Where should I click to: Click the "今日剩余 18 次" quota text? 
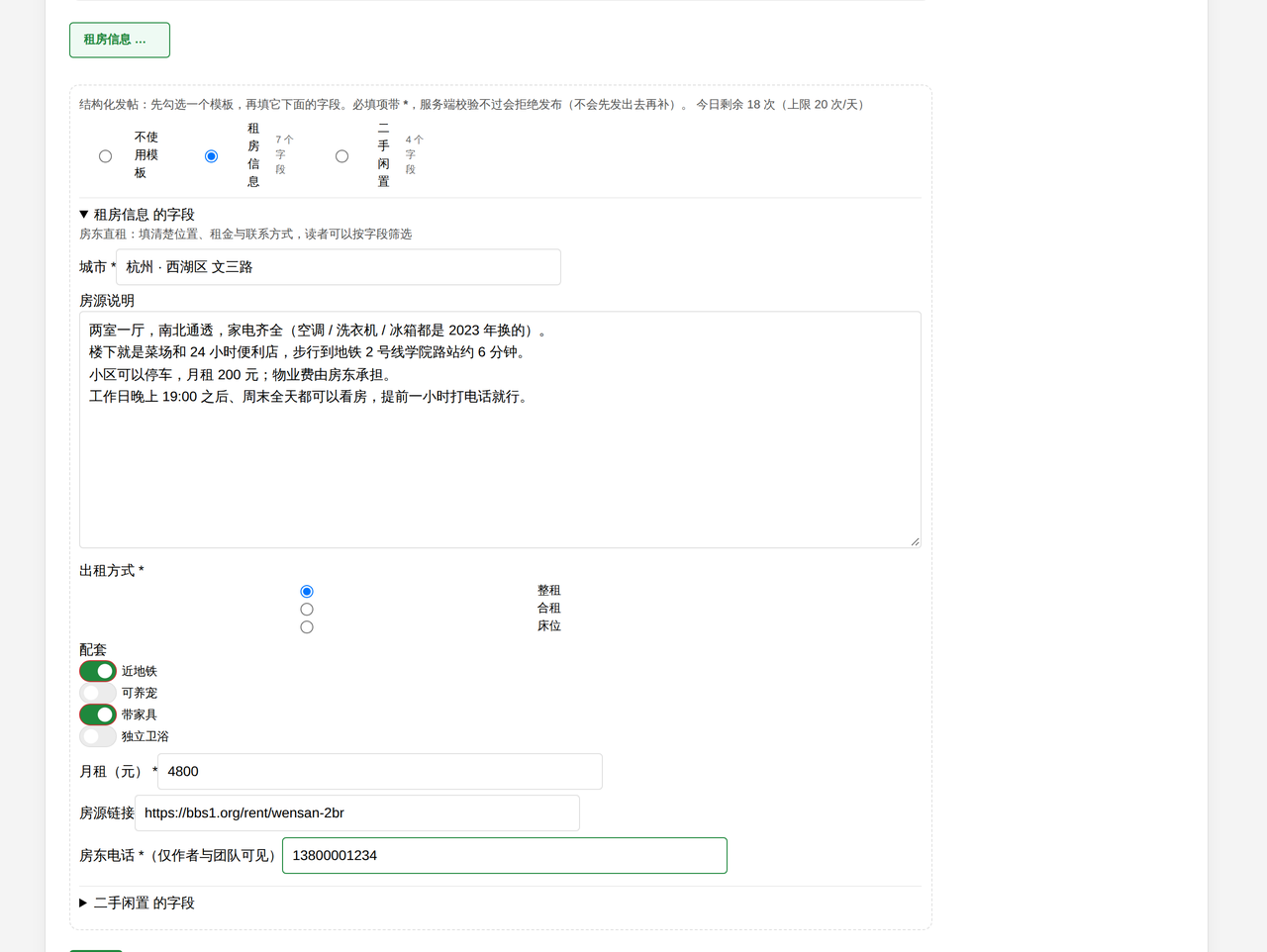781,105
